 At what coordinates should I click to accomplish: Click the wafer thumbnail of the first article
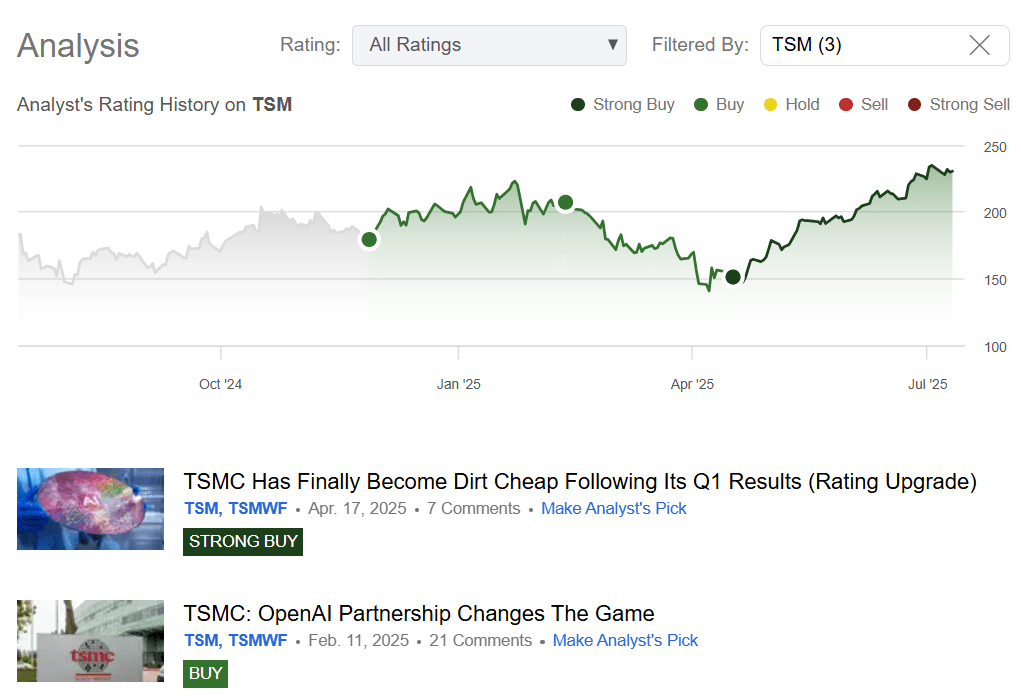[x=90, y=508]
